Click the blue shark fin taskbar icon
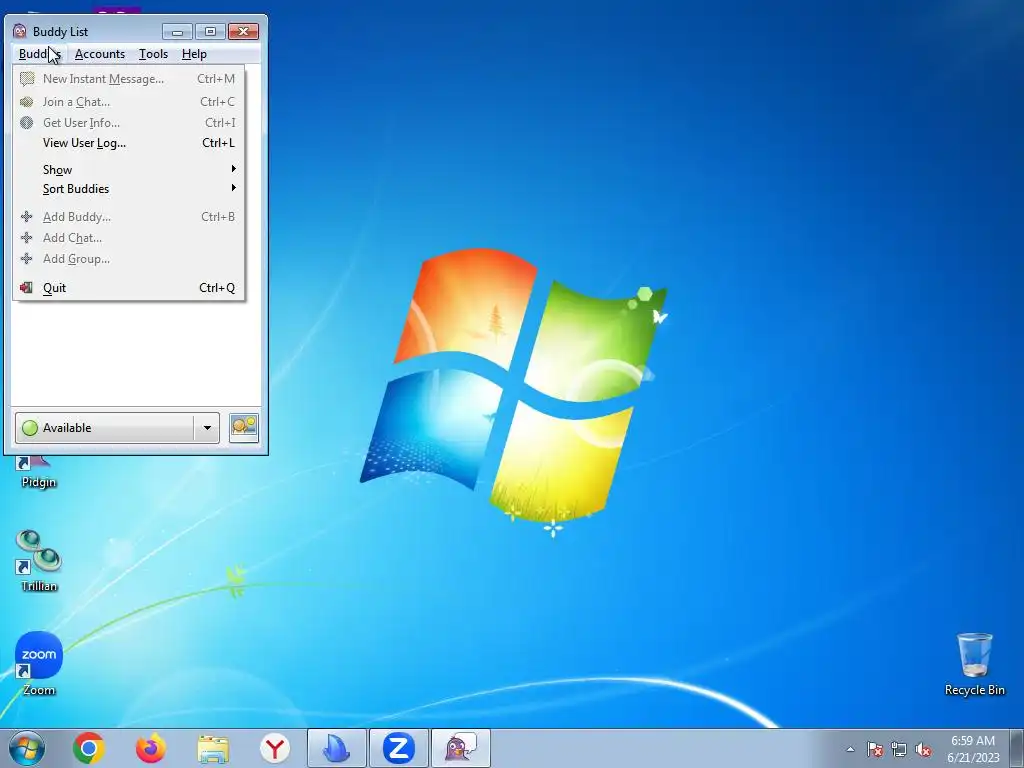The width and height of the screenshot is (1024, 768). pos(337,748)
